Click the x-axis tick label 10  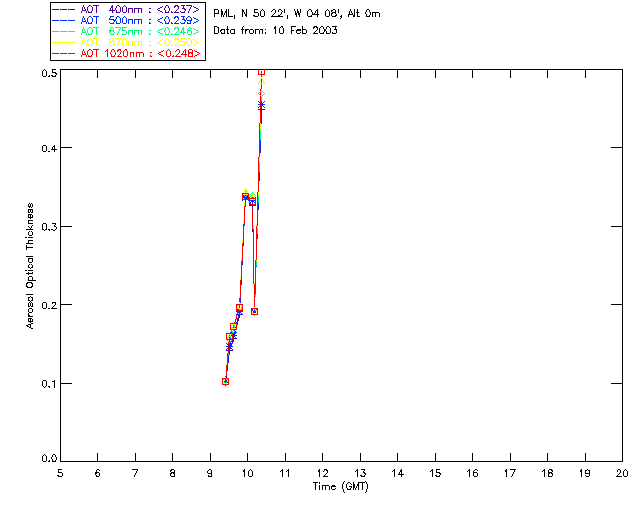pyautogui.click(x=247, y=473)
